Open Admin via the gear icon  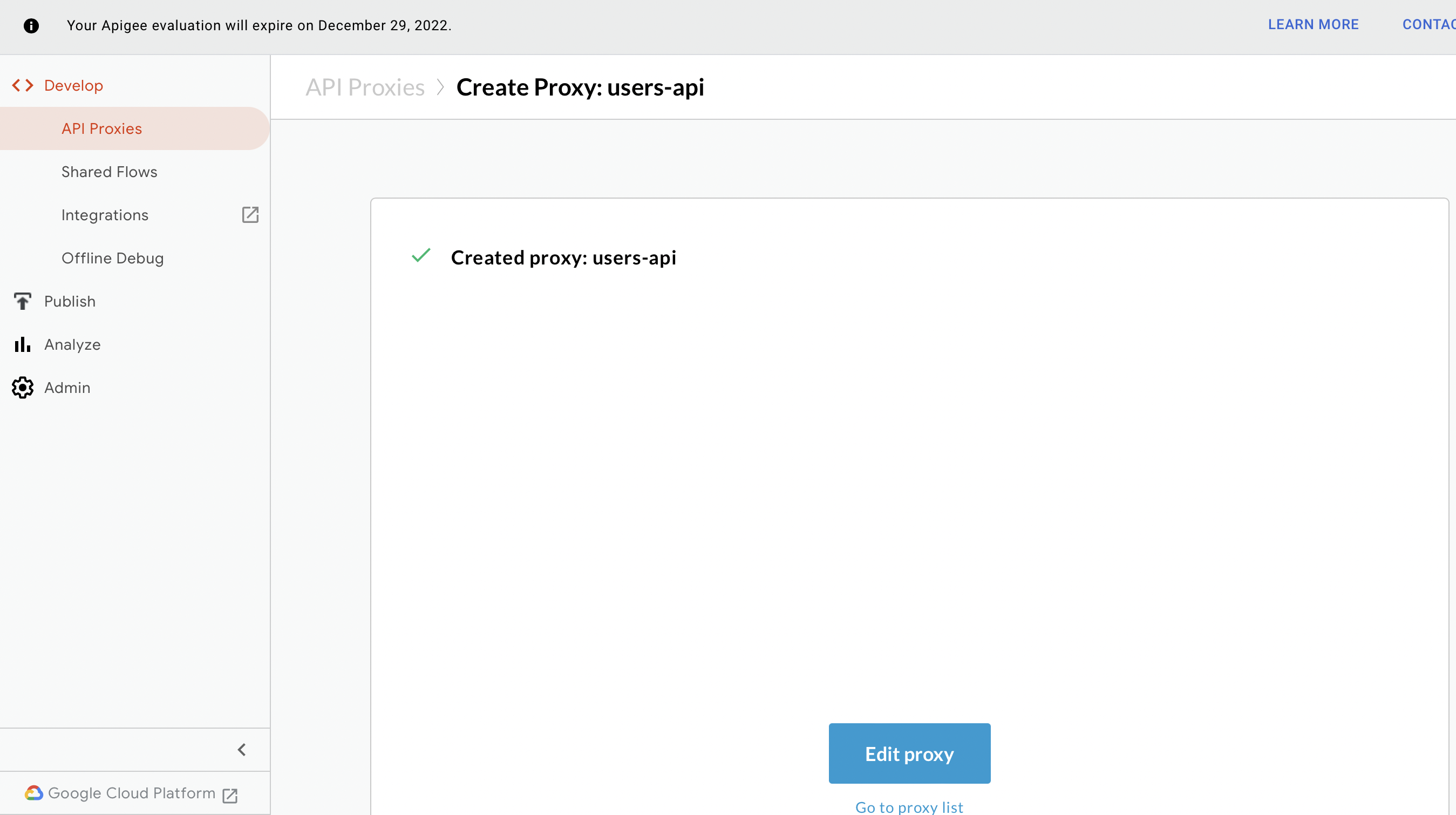click(x=23, y=388)
